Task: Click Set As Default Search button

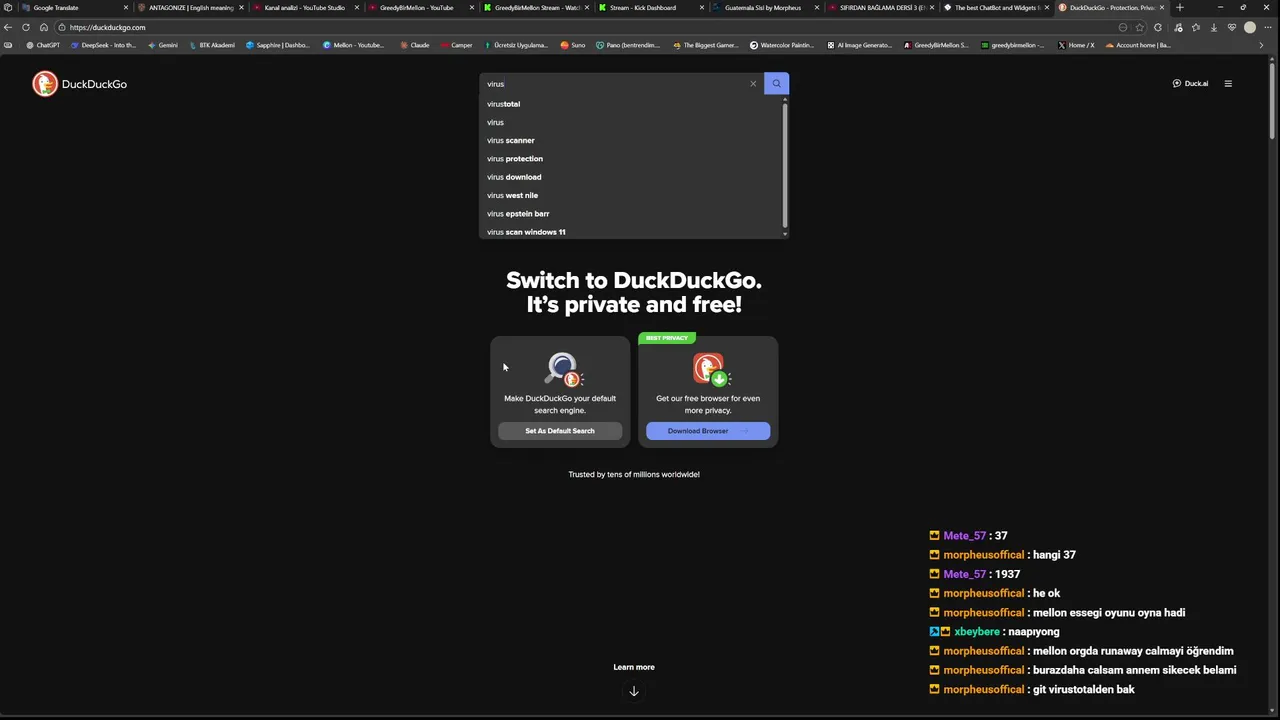Action: point(560,431)
